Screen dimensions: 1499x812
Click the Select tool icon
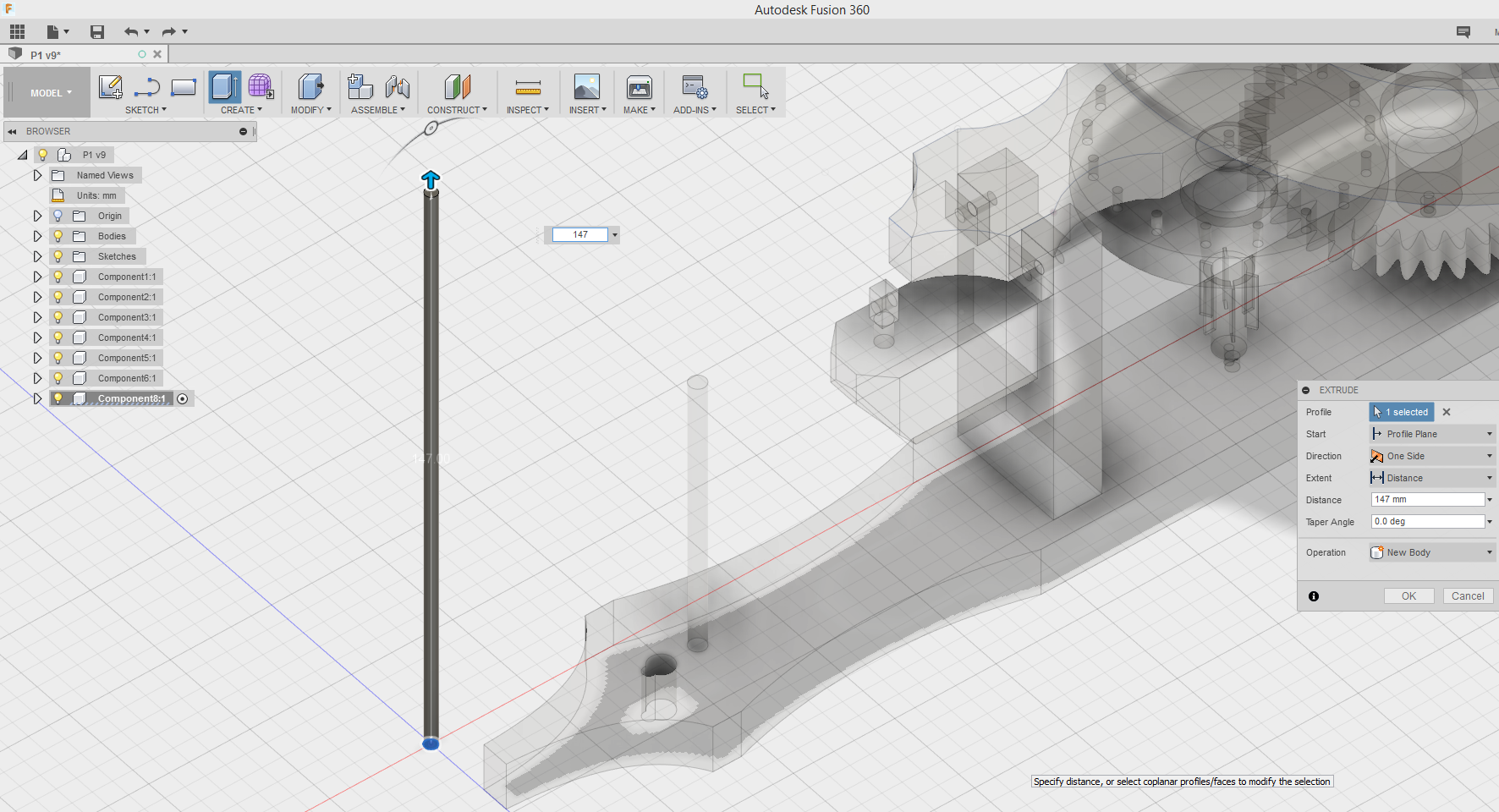[755, 87]
